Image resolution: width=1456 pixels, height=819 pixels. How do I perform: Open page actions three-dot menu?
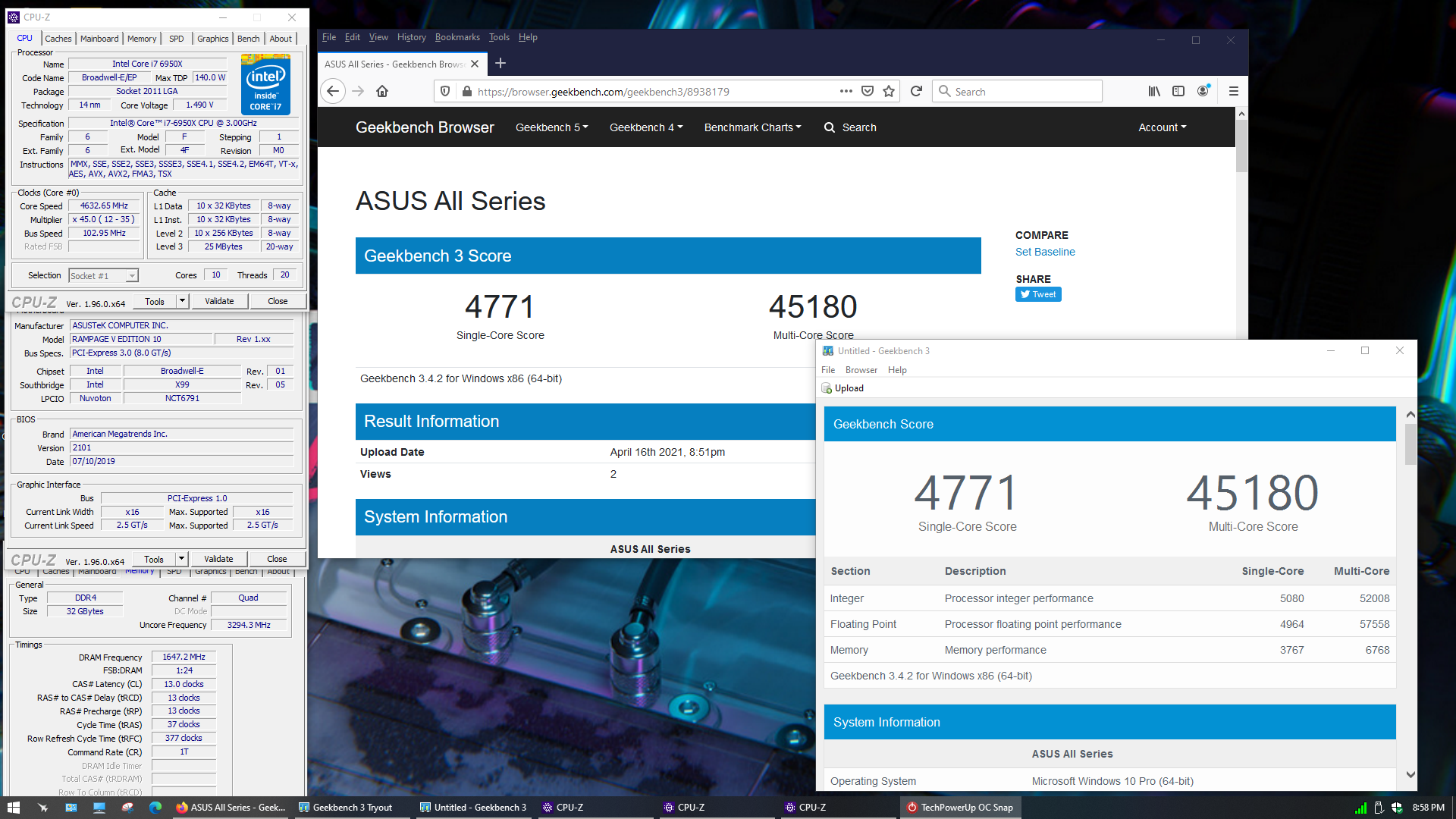[x=846, y=91]
